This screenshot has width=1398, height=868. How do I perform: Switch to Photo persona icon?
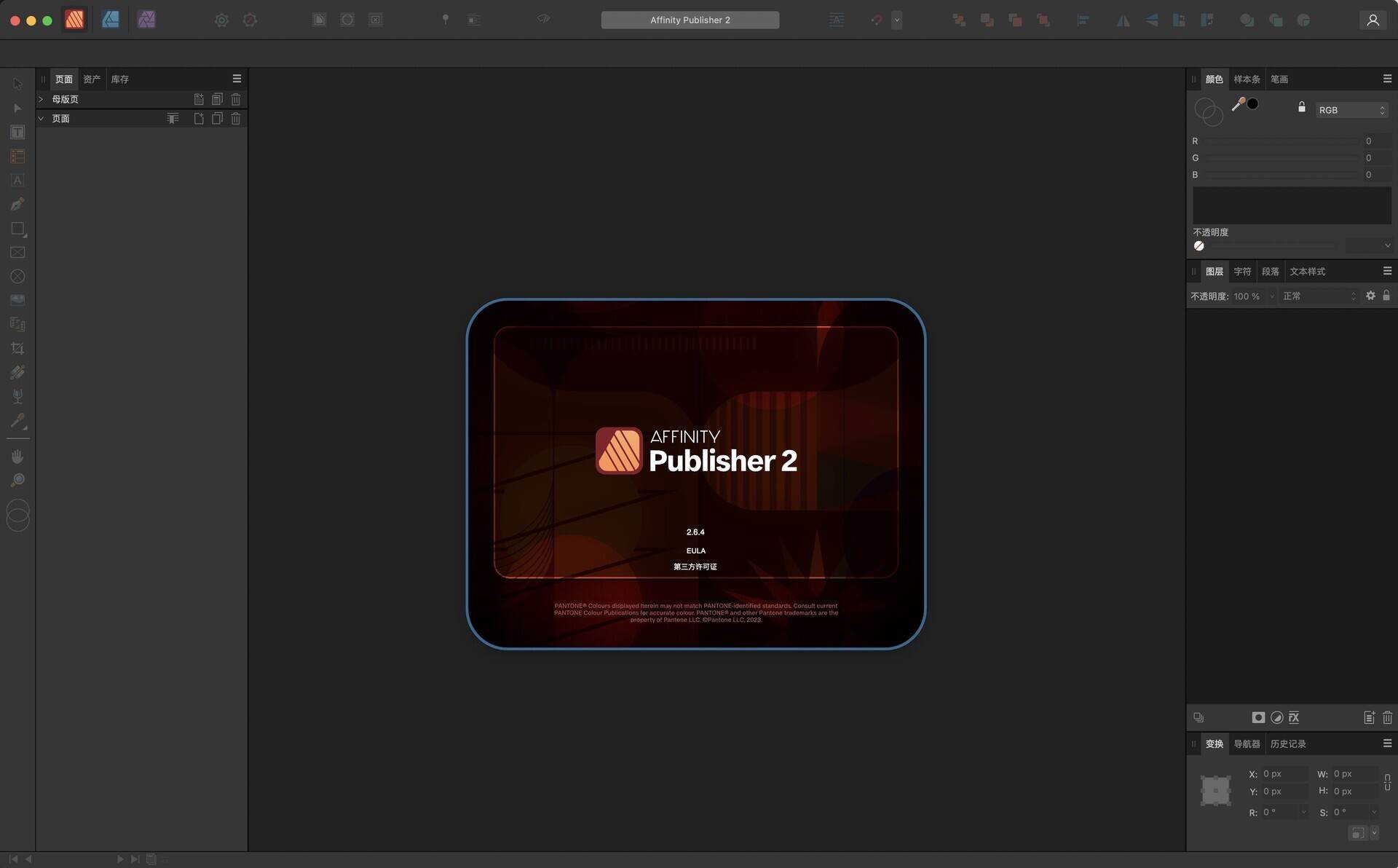point(146,20)
